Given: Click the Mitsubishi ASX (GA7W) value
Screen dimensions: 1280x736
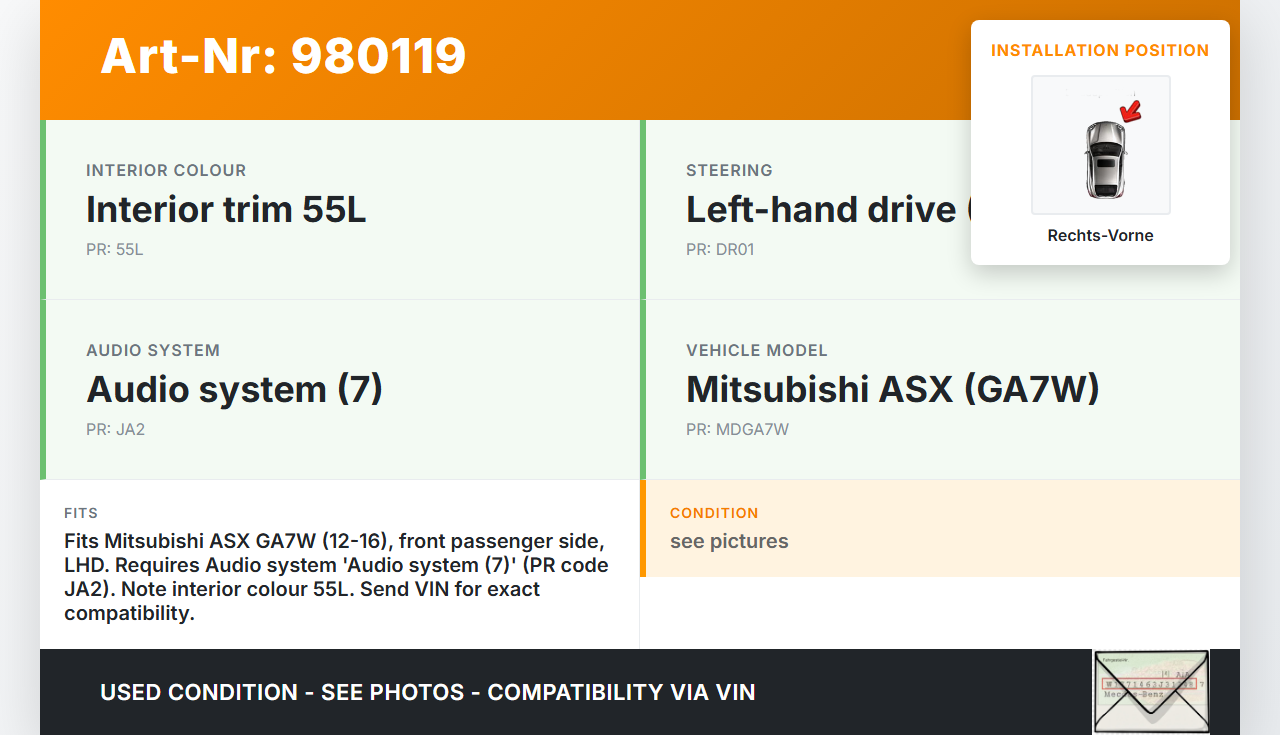Looking at the screenshot, I should click(x=893, y=390).
